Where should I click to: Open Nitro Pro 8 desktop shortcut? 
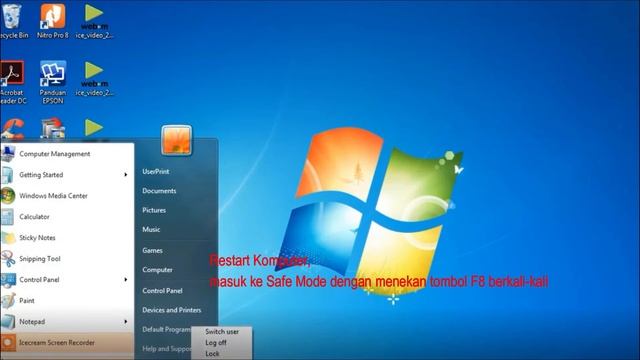point(53,20)
